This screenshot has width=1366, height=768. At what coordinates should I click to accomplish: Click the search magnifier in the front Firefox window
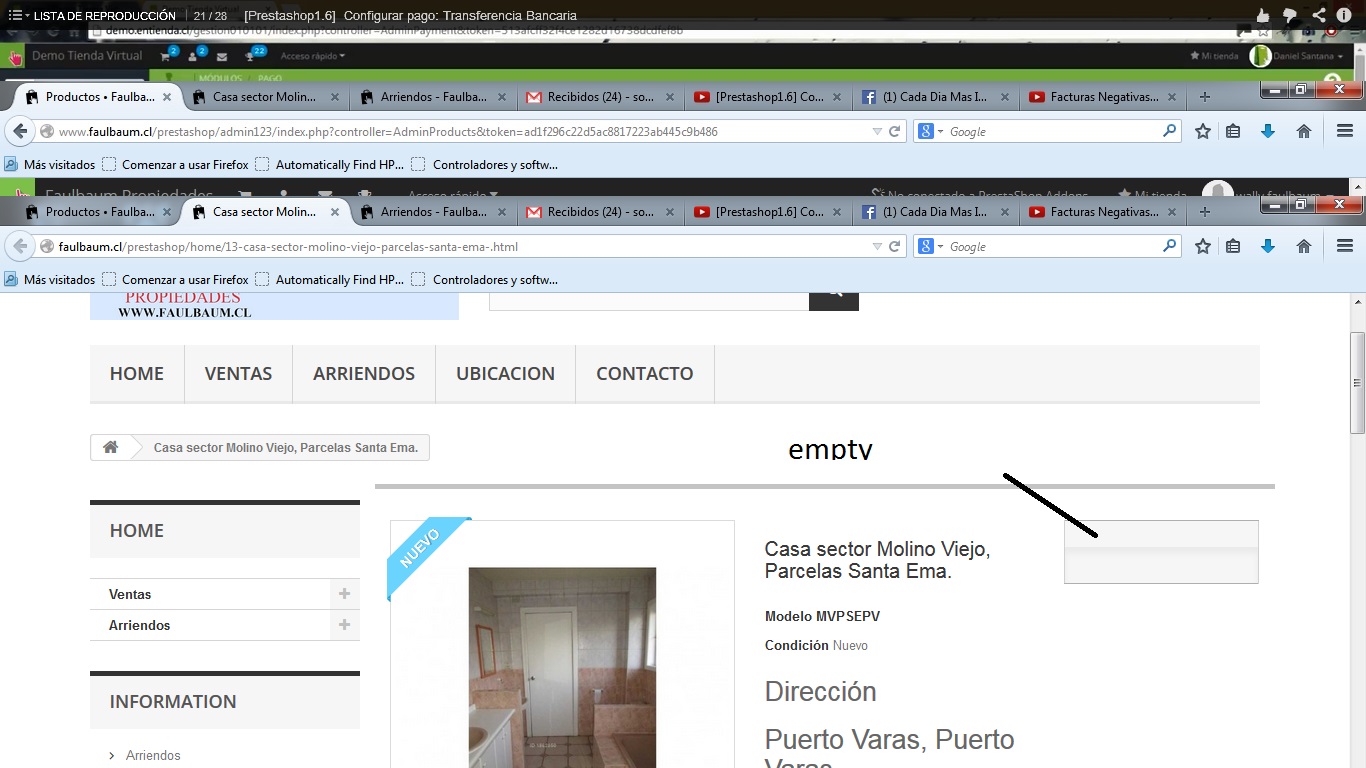pos(1169,246)
